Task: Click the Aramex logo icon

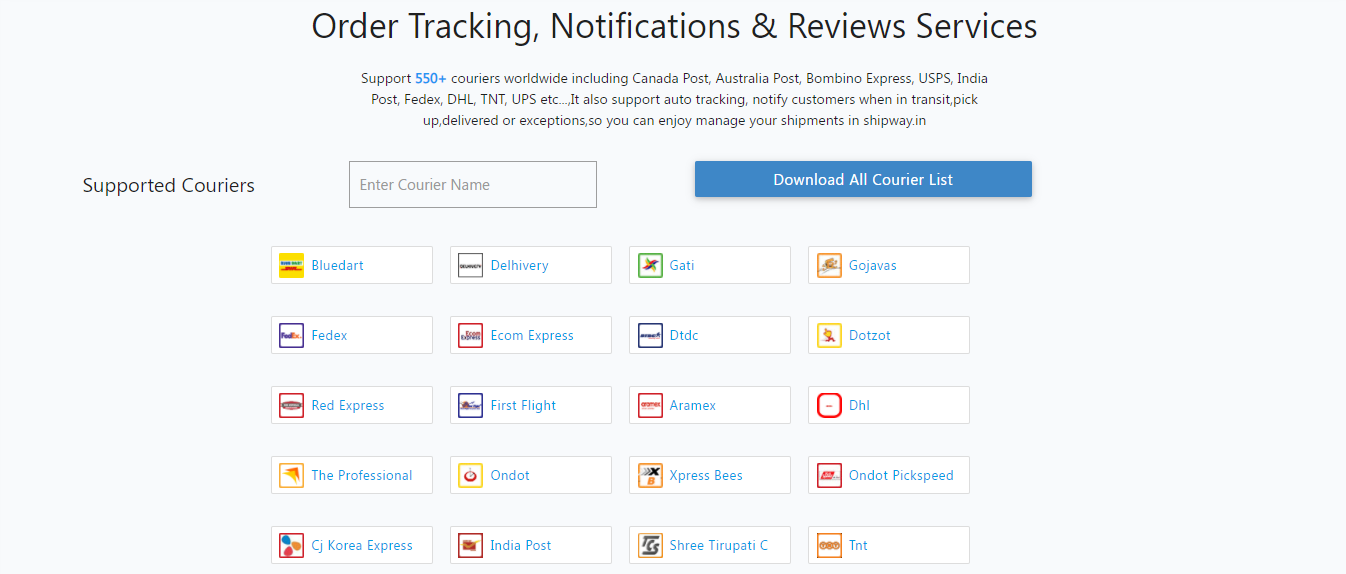Action: 650,405
